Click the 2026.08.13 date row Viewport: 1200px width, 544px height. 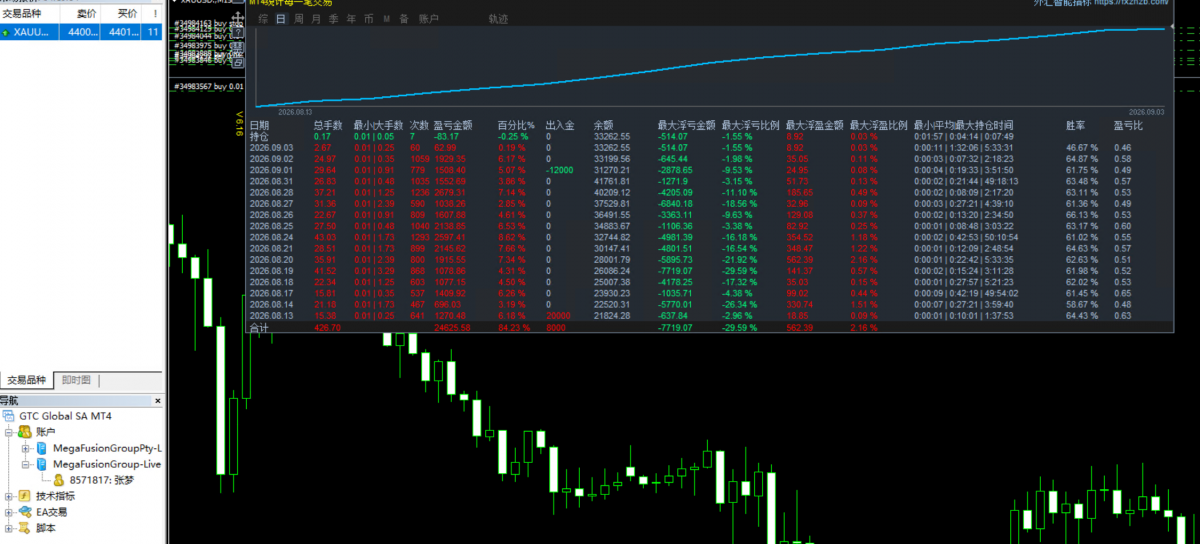coord(271,316)
